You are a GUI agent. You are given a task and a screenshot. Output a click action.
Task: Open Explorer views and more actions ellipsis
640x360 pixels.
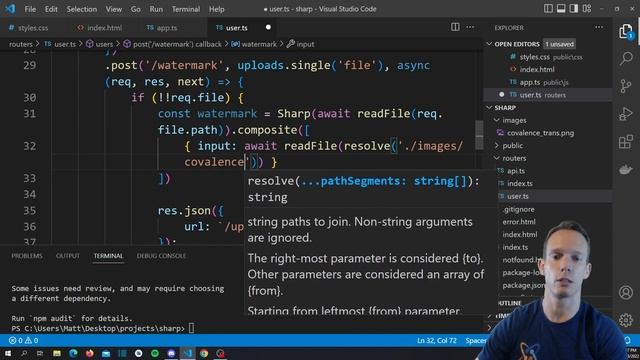[599, 27]
